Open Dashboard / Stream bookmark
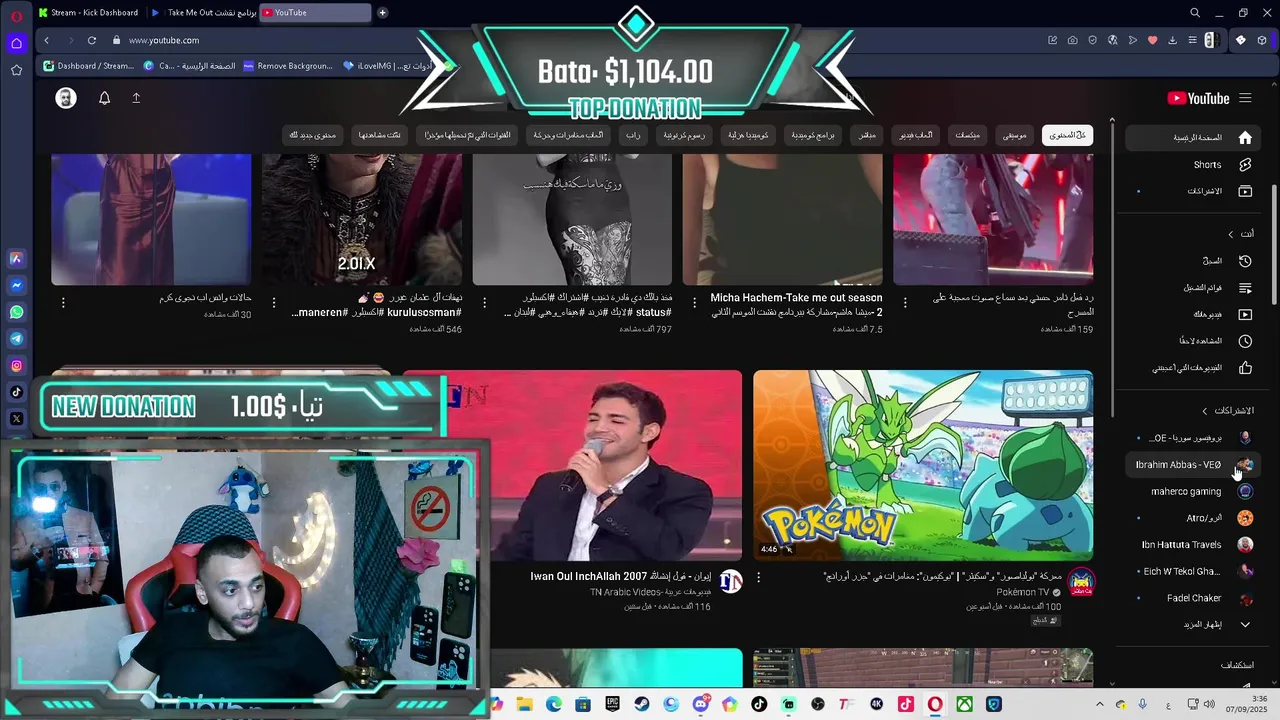The height and width of the screenshot is (720, 1280). (x=88, y=66)
